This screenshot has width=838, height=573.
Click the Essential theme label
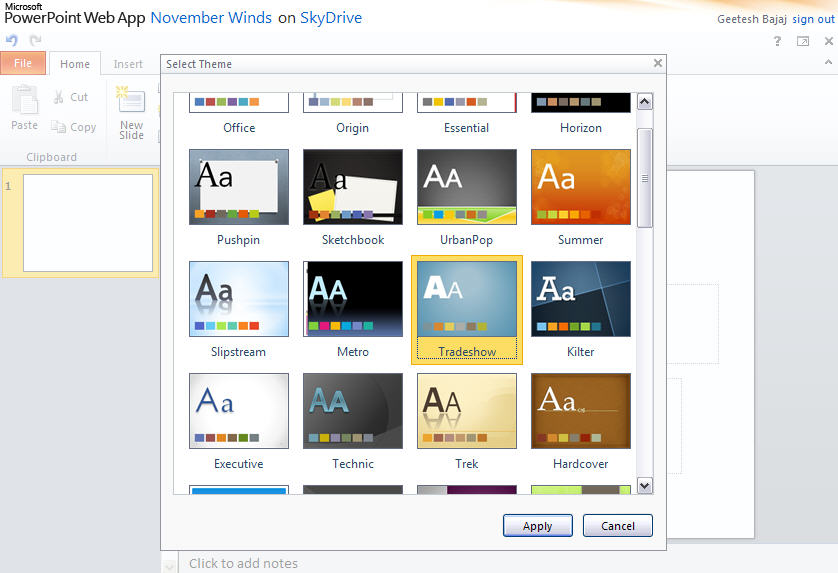(467, 128)
